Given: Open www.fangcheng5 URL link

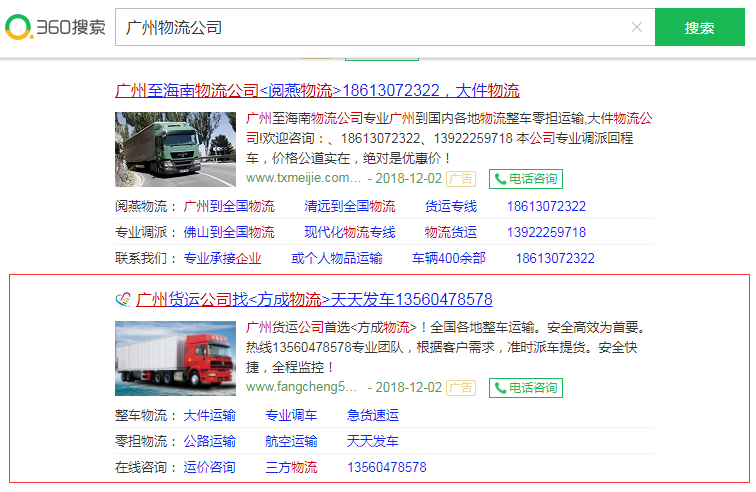Looking at the screenshot, I should 301,388.
